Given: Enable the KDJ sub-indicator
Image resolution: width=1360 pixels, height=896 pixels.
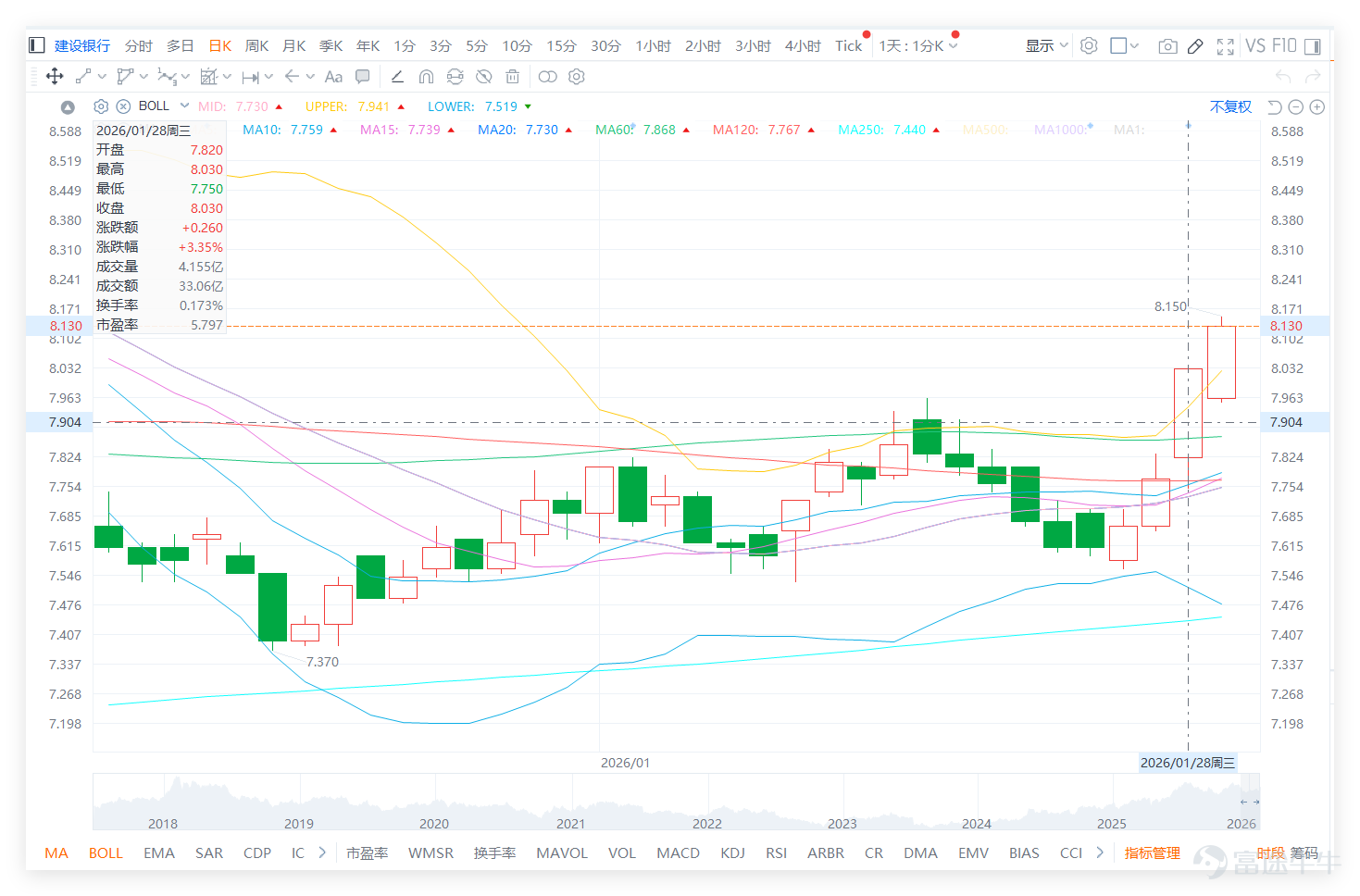Looking at the screenshot, I should point(732,852).
